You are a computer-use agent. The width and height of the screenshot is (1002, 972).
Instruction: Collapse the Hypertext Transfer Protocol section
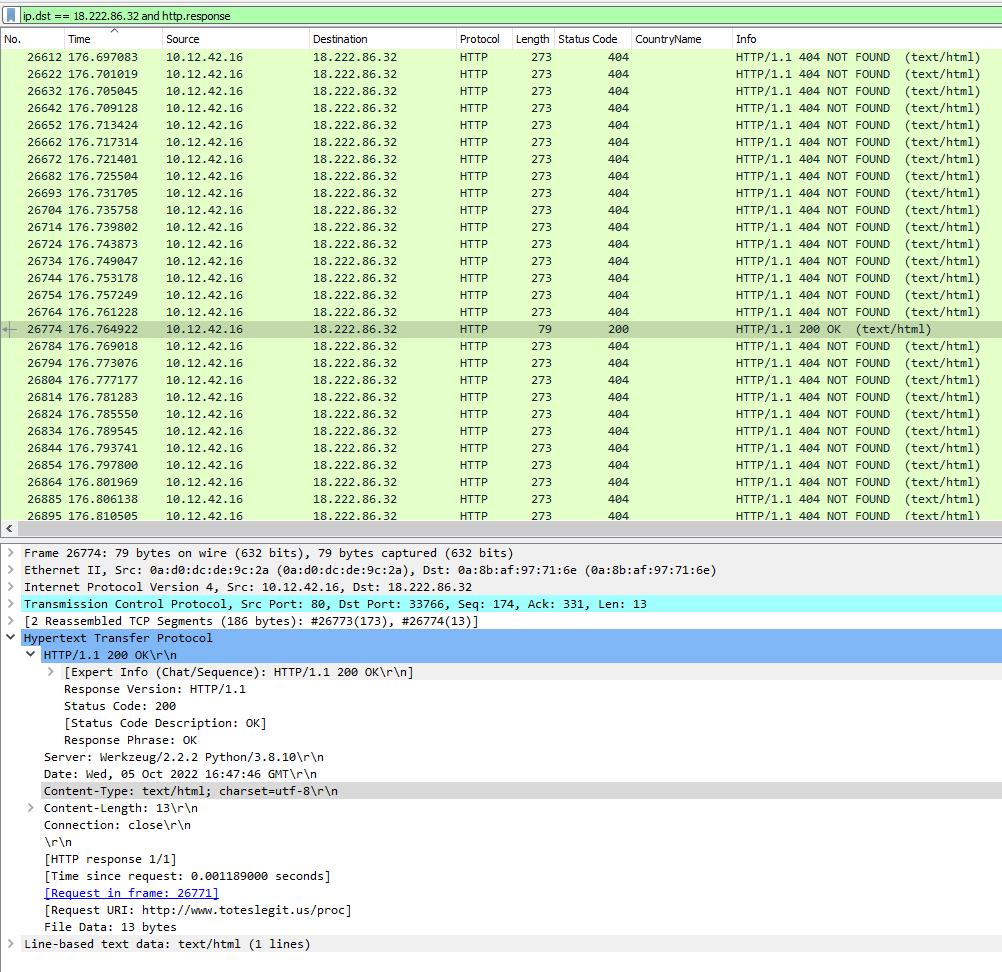tap(10, 638)
